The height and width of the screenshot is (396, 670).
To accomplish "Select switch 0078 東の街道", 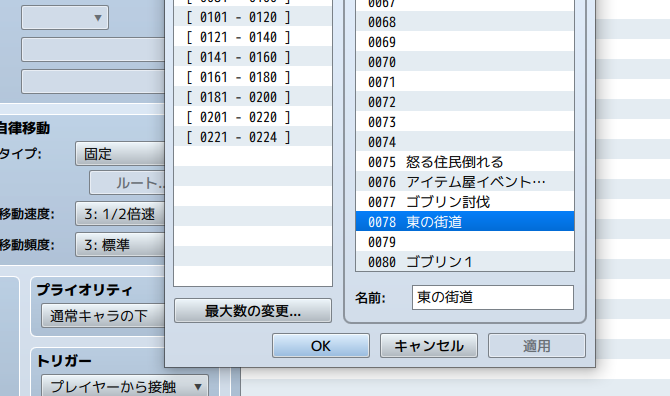I will (464, 222).
